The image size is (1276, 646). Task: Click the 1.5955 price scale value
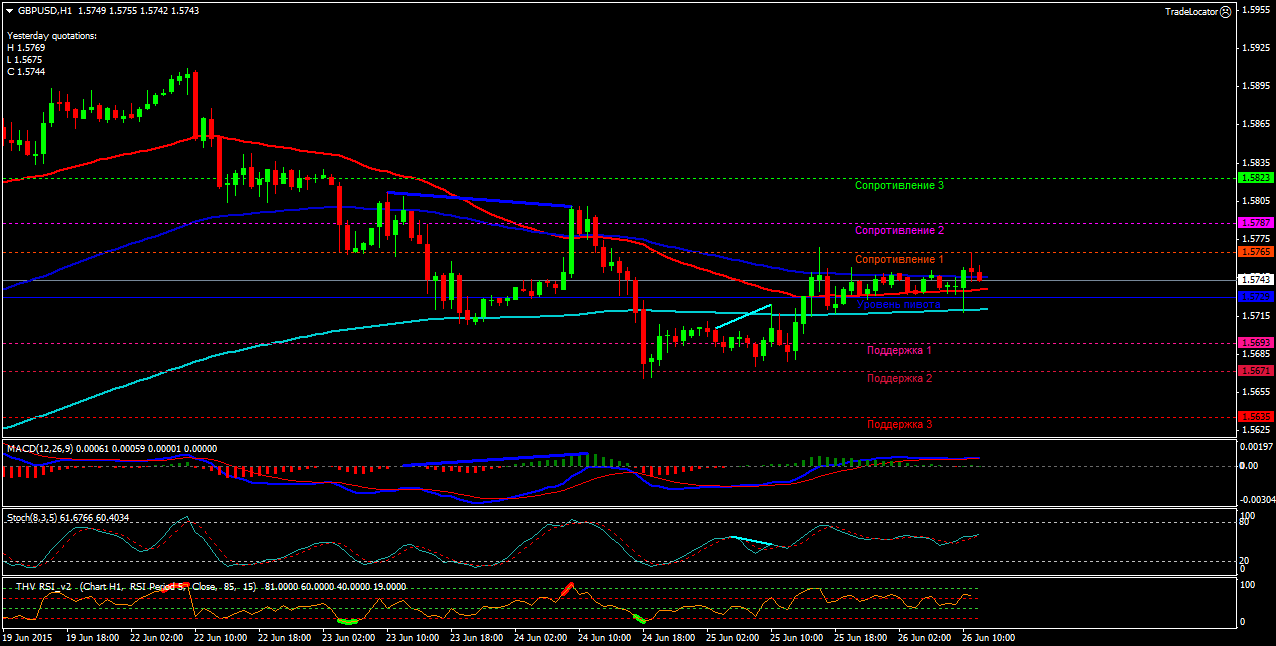[1255, 9]
